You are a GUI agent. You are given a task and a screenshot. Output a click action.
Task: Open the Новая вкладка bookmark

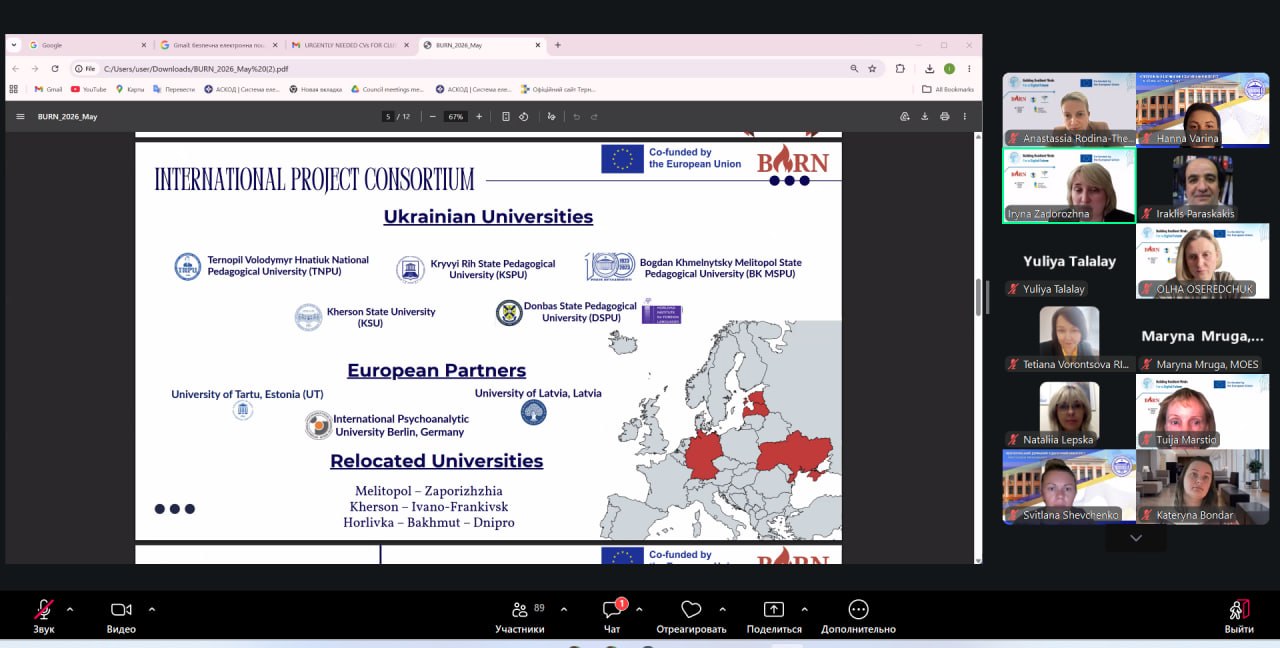[317, 89]
